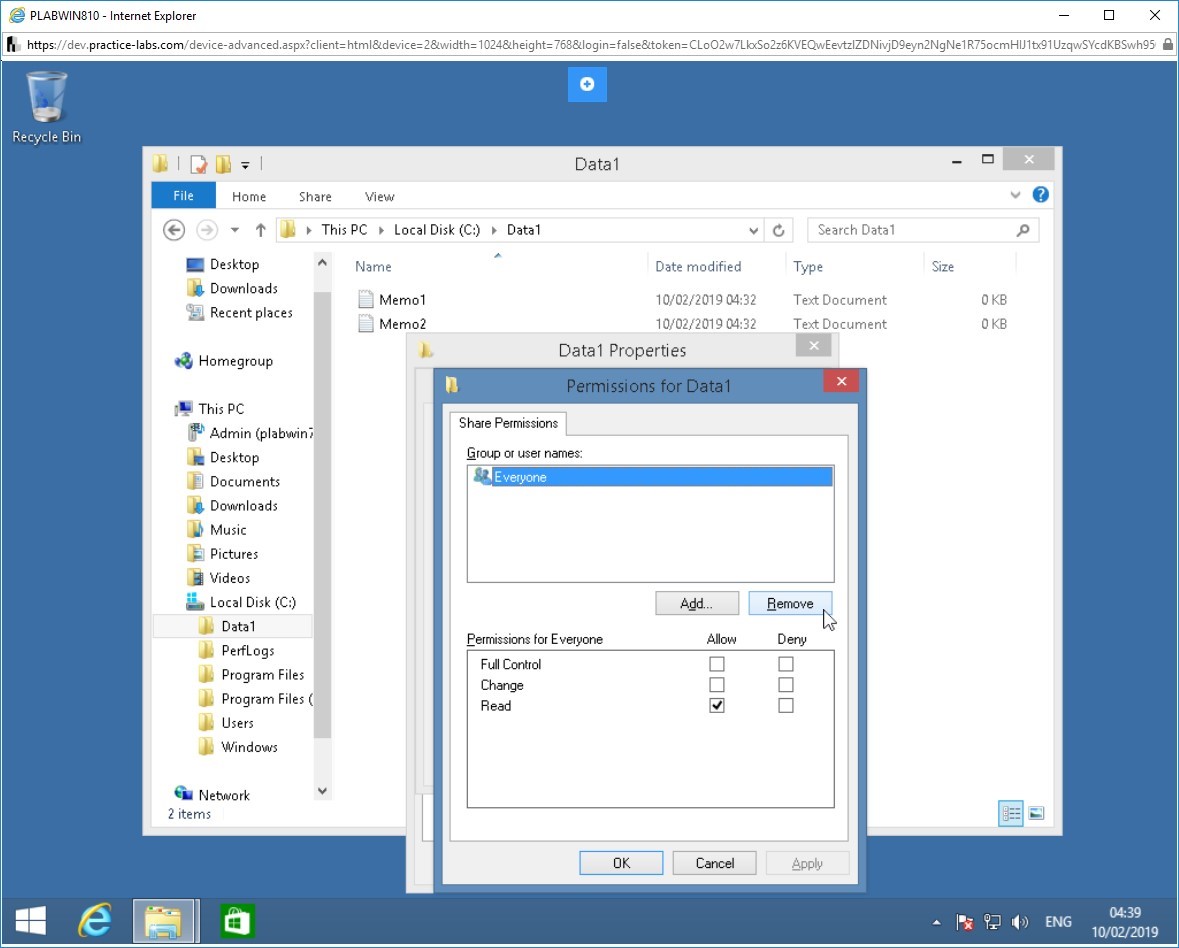1179x948 pixels.
Task: Cancel the Permissions dialog
Action: (x=714, y=863)
